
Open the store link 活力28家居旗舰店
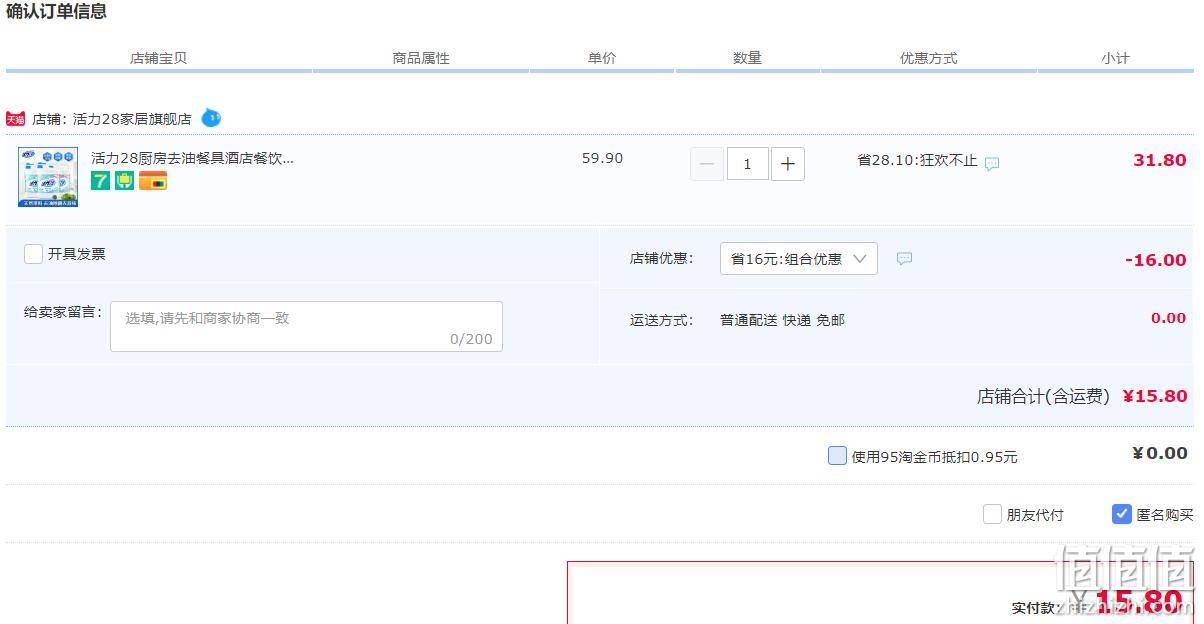pos(132,119)
